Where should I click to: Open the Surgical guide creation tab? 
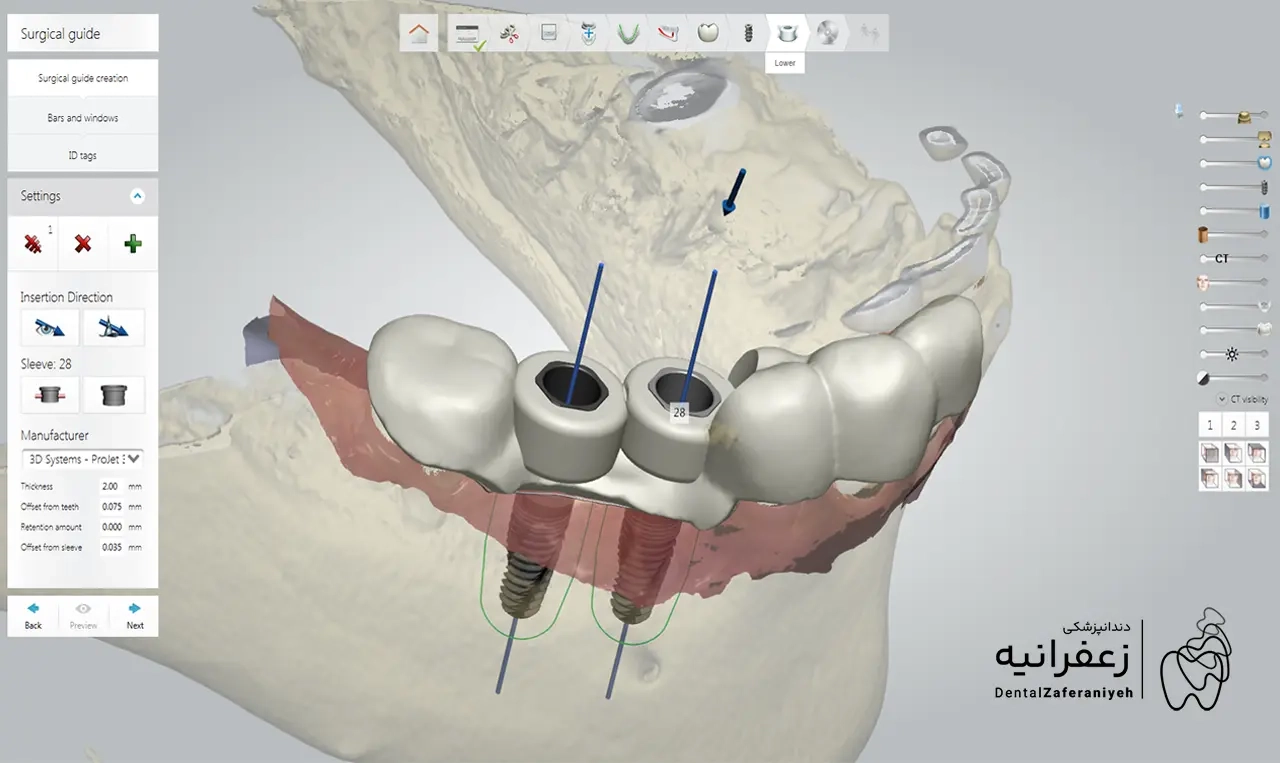click(x=83, y=78)
